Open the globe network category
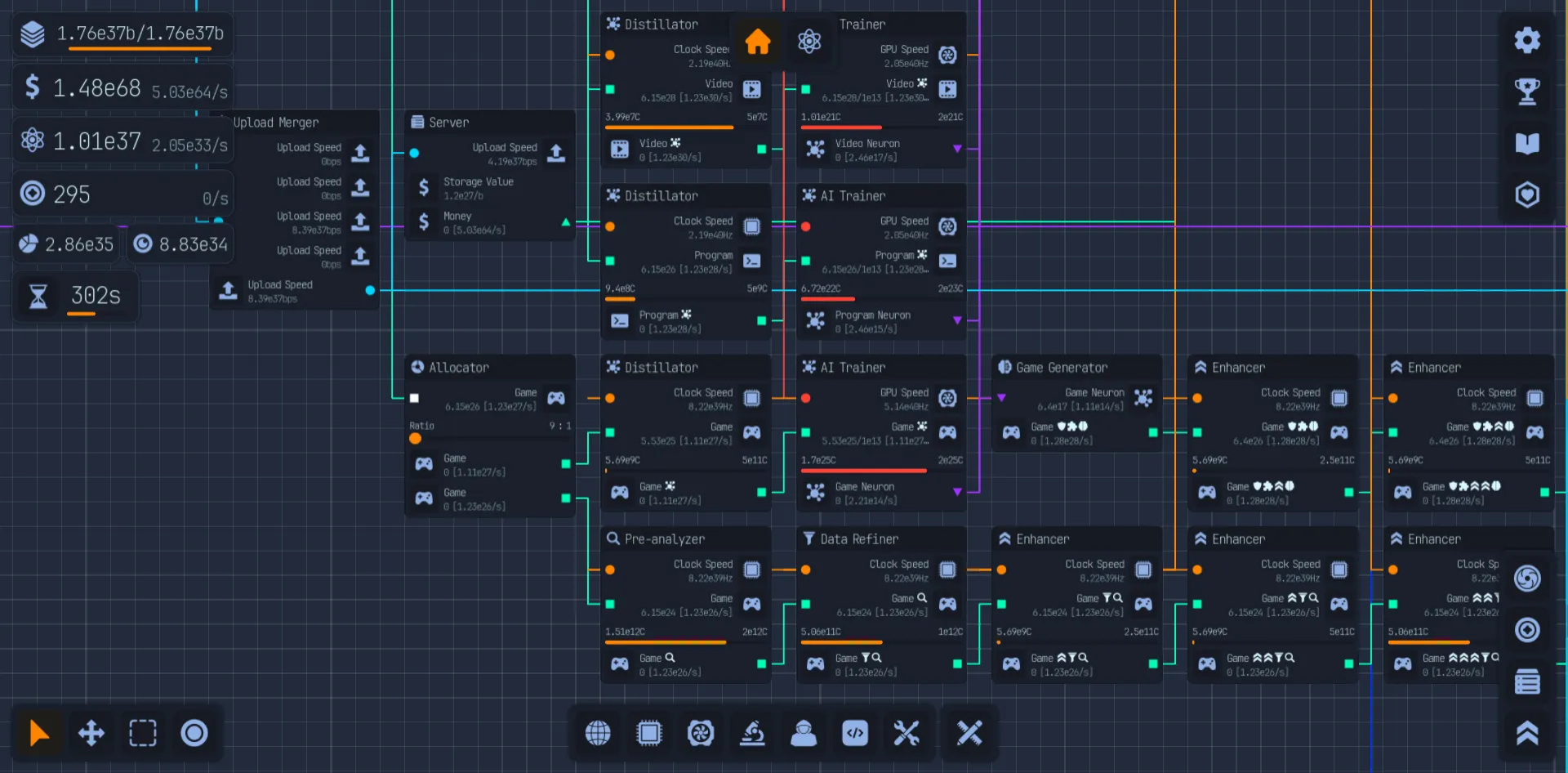1568x773 pixels. [x=598, y=733]
